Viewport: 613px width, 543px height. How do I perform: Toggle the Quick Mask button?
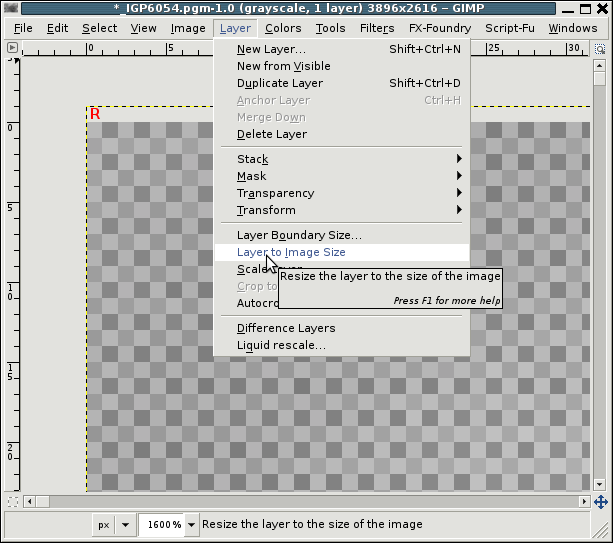pos(13,502)
